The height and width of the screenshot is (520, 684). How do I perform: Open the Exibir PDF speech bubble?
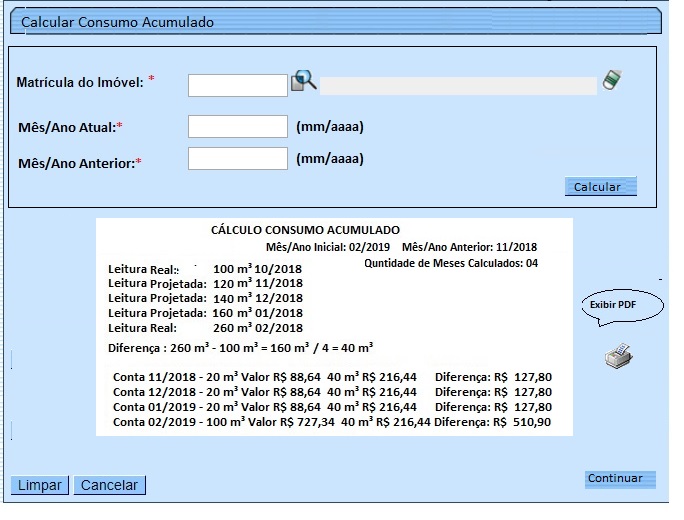621,305
